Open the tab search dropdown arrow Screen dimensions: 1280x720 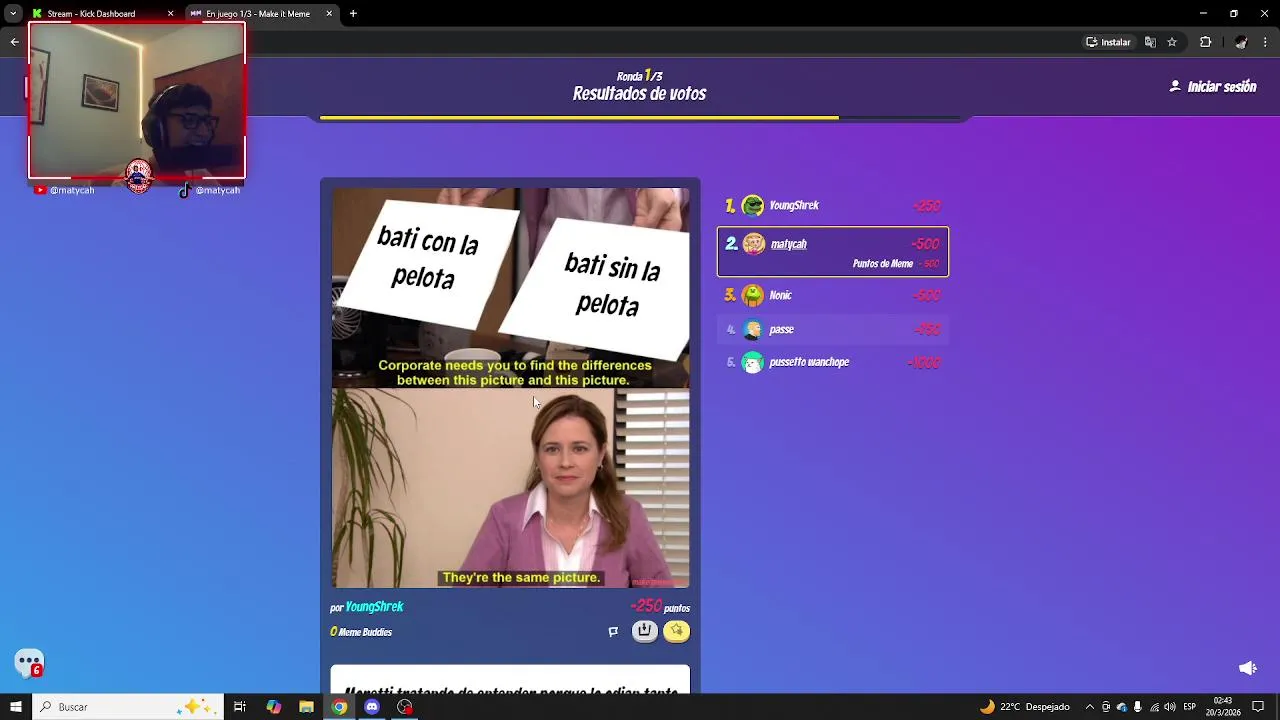13,13
